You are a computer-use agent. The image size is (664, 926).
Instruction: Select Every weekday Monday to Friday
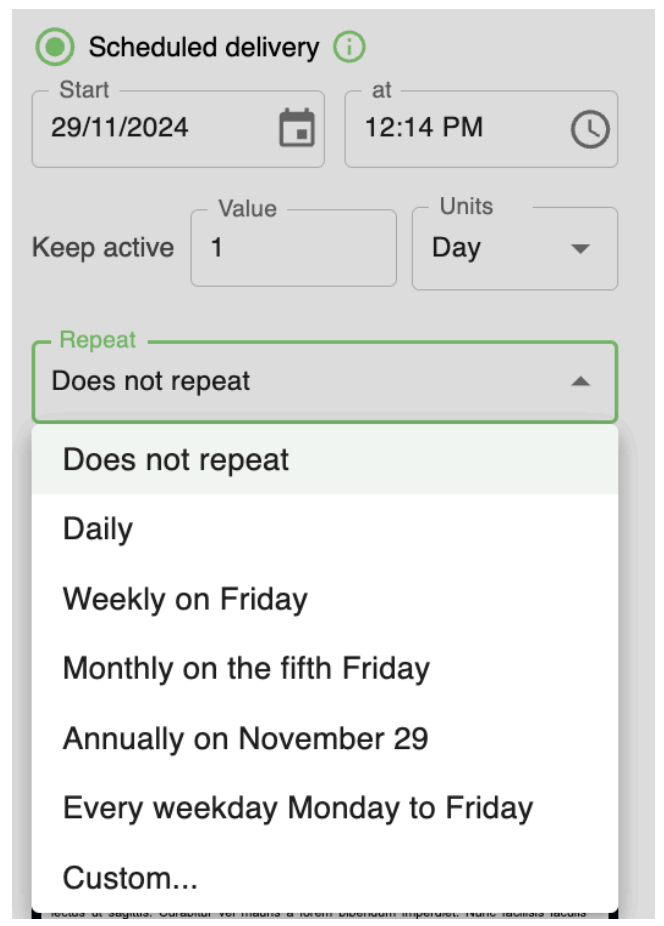pyautogui.click(x=297, y=808)
